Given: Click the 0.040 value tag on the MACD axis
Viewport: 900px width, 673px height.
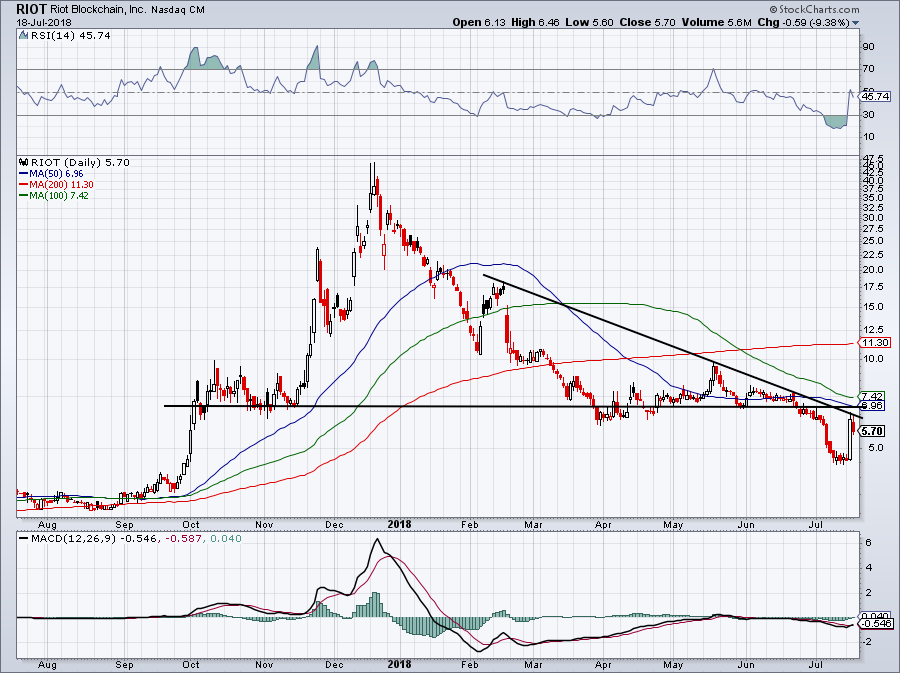Looking at the screenshot, I should pos(875,616).
